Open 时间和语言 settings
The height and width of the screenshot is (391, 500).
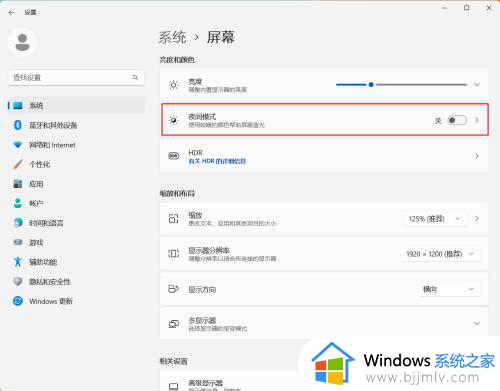(x=76, y=223)
